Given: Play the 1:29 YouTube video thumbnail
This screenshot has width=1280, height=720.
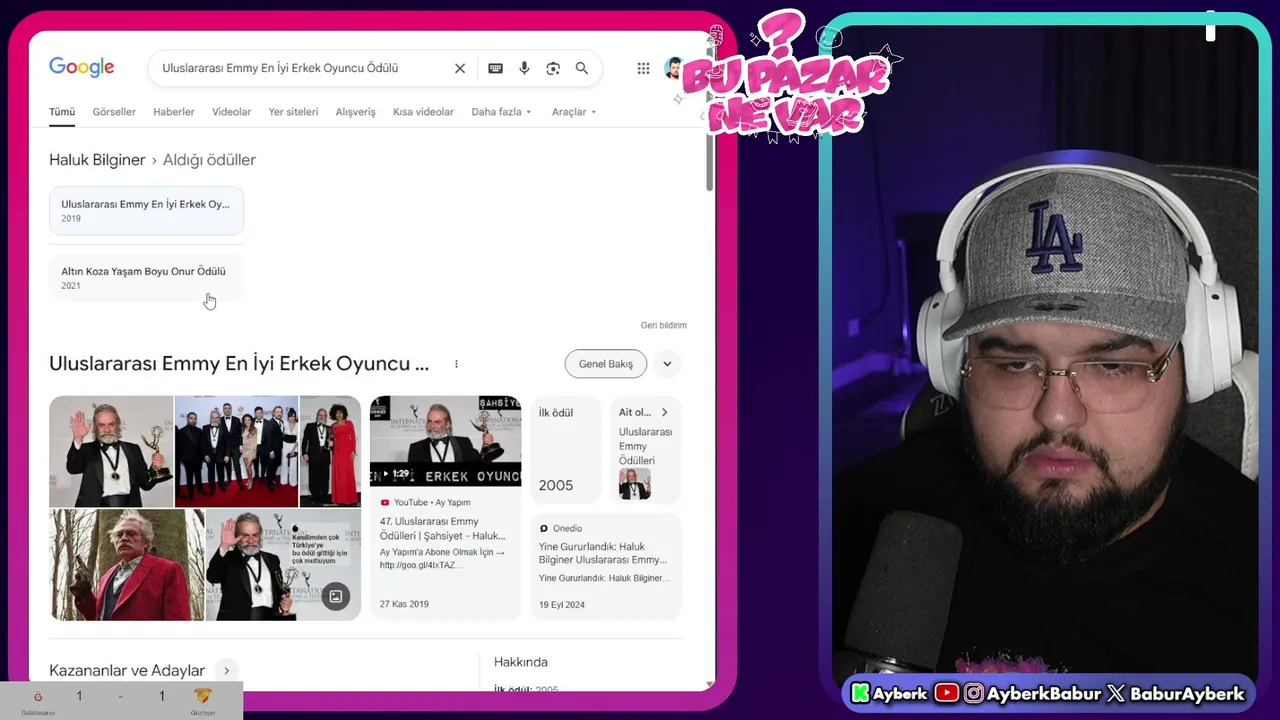Looking at the screenshot, I should tap(445, 441).
